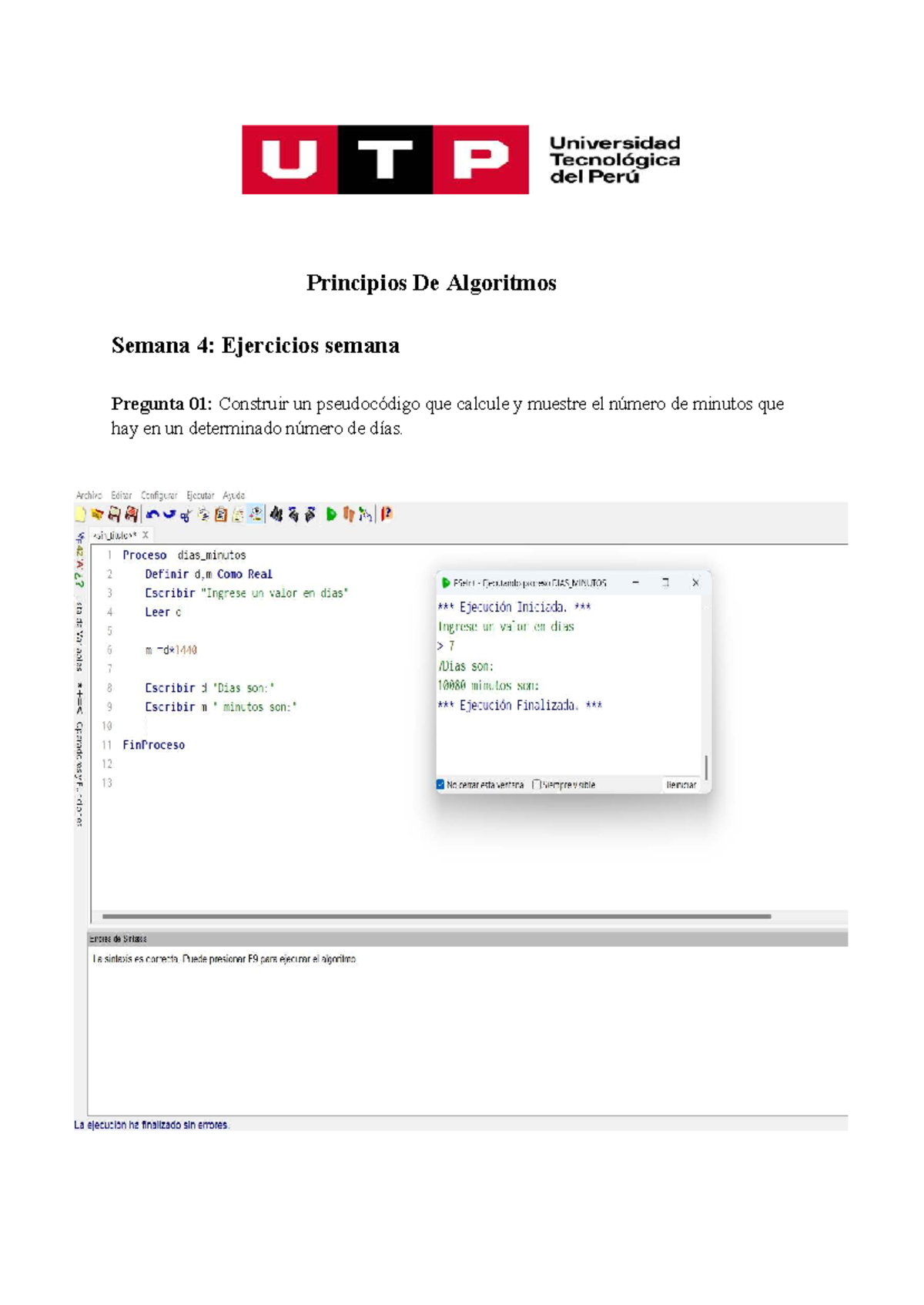Check the 'Siempre visible' checkbox
924x1305 pixels.
coord(537,785)
